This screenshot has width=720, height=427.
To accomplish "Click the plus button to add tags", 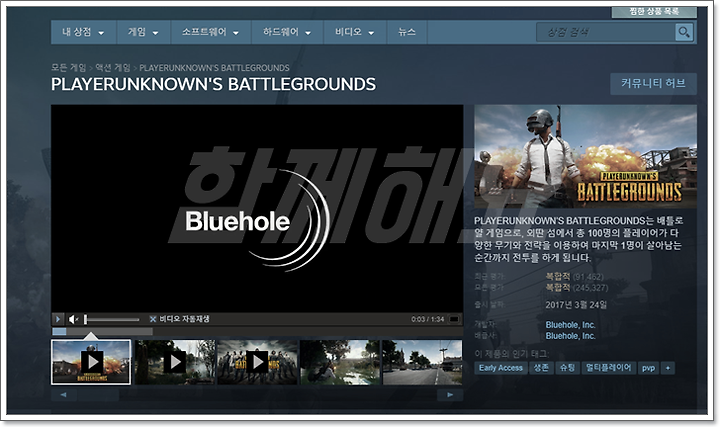I will point(668,368).
